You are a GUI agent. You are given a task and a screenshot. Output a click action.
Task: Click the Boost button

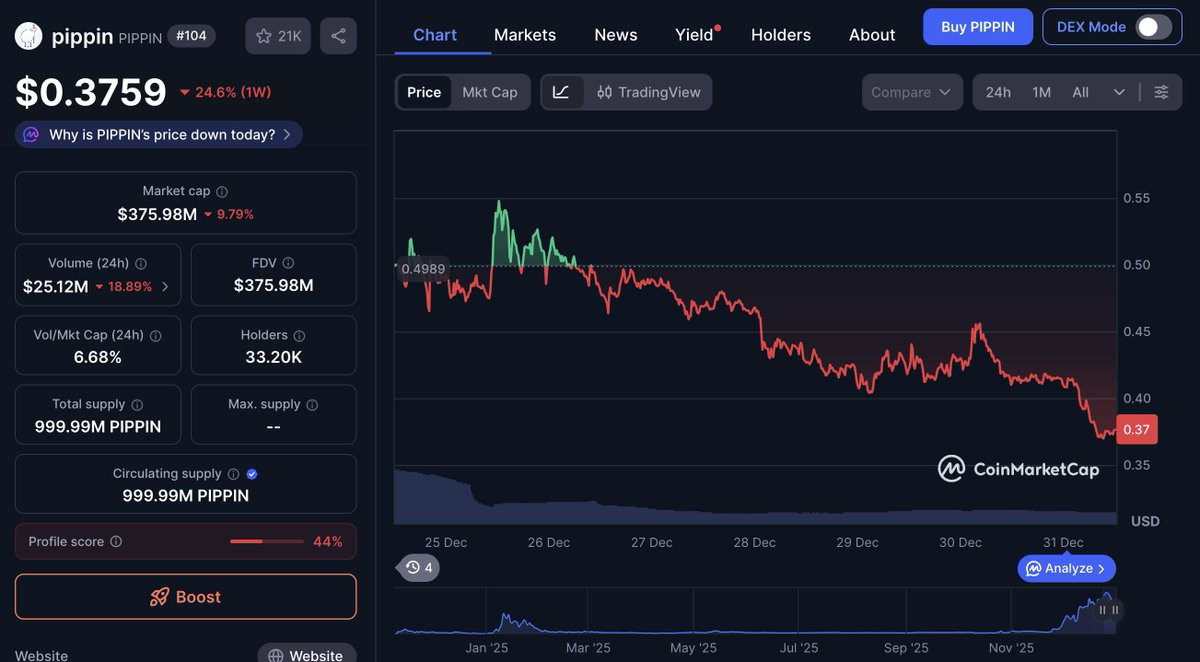(186, 597)
